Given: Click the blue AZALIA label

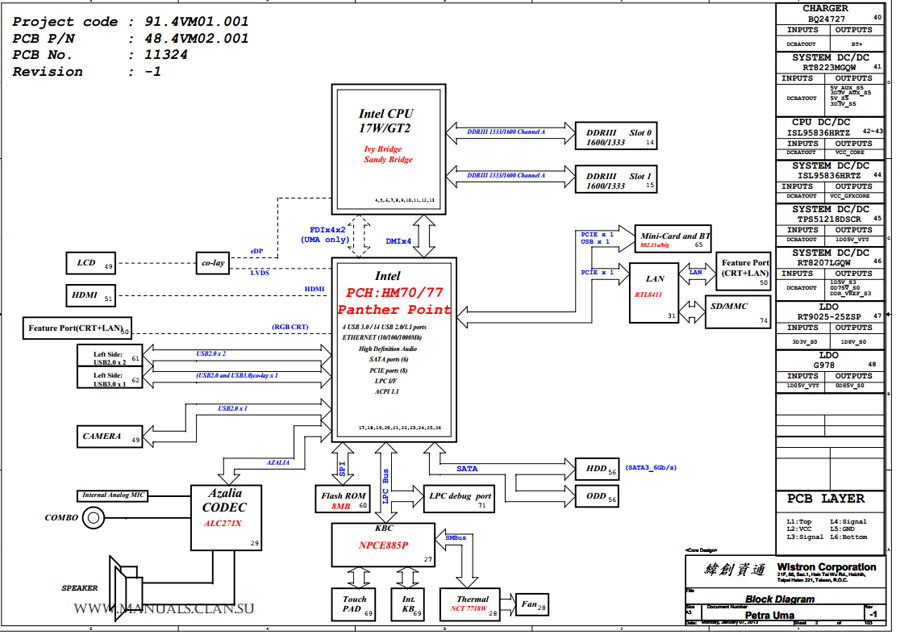Looking at the screenshot, I should click(x=278, y=463).
